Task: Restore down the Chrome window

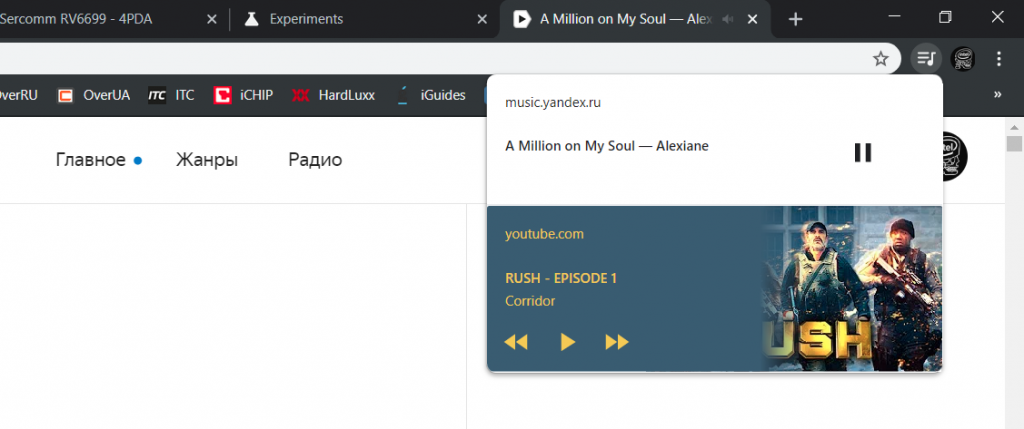Action: [x=945, y=17]
